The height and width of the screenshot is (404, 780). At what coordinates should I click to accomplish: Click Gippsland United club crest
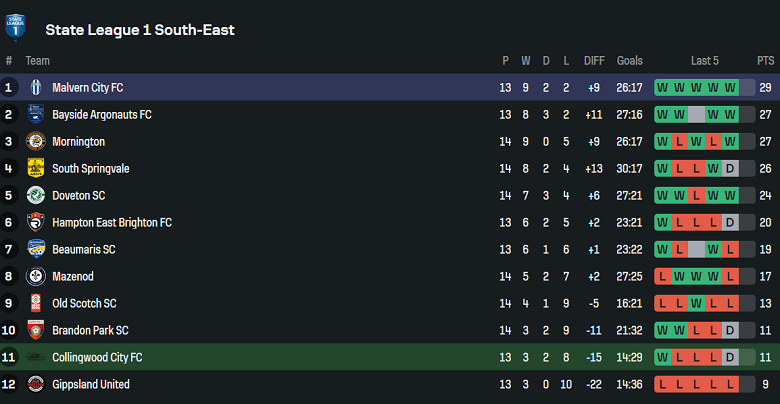[x=36, y=385]
